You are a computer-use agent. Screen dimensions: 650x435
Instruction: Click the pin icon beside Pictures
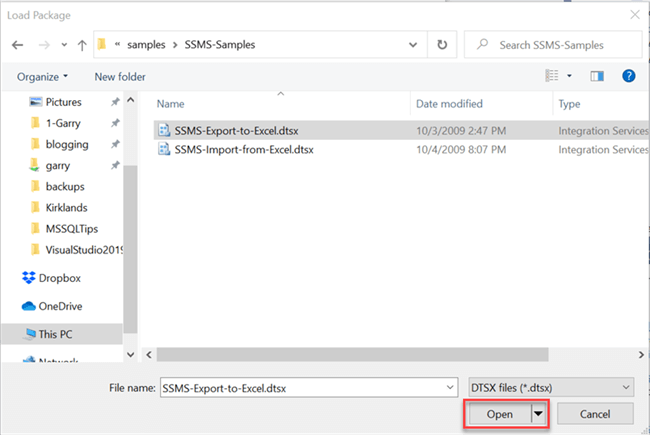(115, 102)
